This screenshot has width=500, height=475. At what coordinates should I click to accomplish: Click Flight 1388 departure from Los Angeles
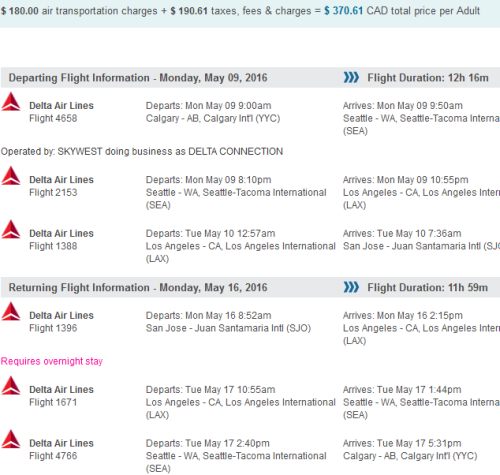[x=241, y=246]
